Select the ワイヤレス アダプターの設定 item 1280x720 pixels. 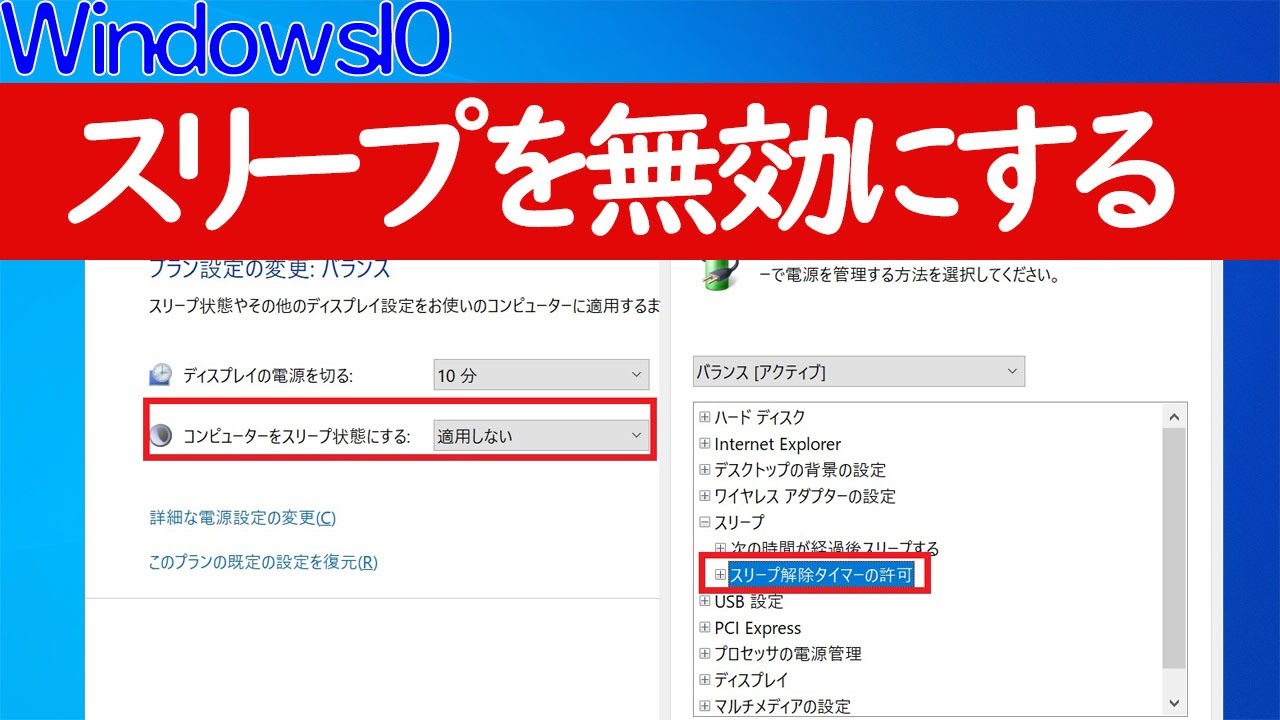pyautogui.click(x=804, y=496)
